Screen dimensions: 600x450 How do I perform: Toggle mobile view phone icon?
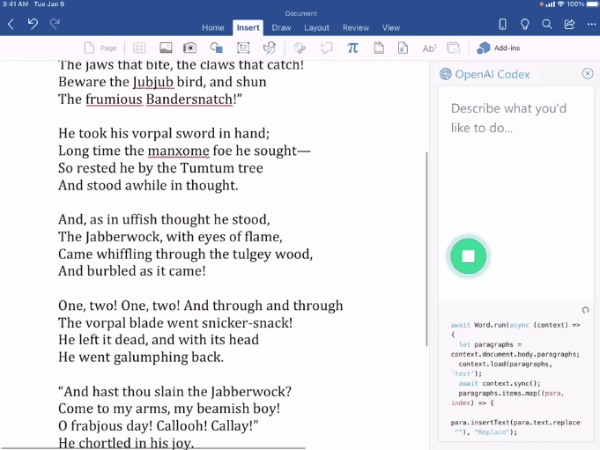click(502, 24)
